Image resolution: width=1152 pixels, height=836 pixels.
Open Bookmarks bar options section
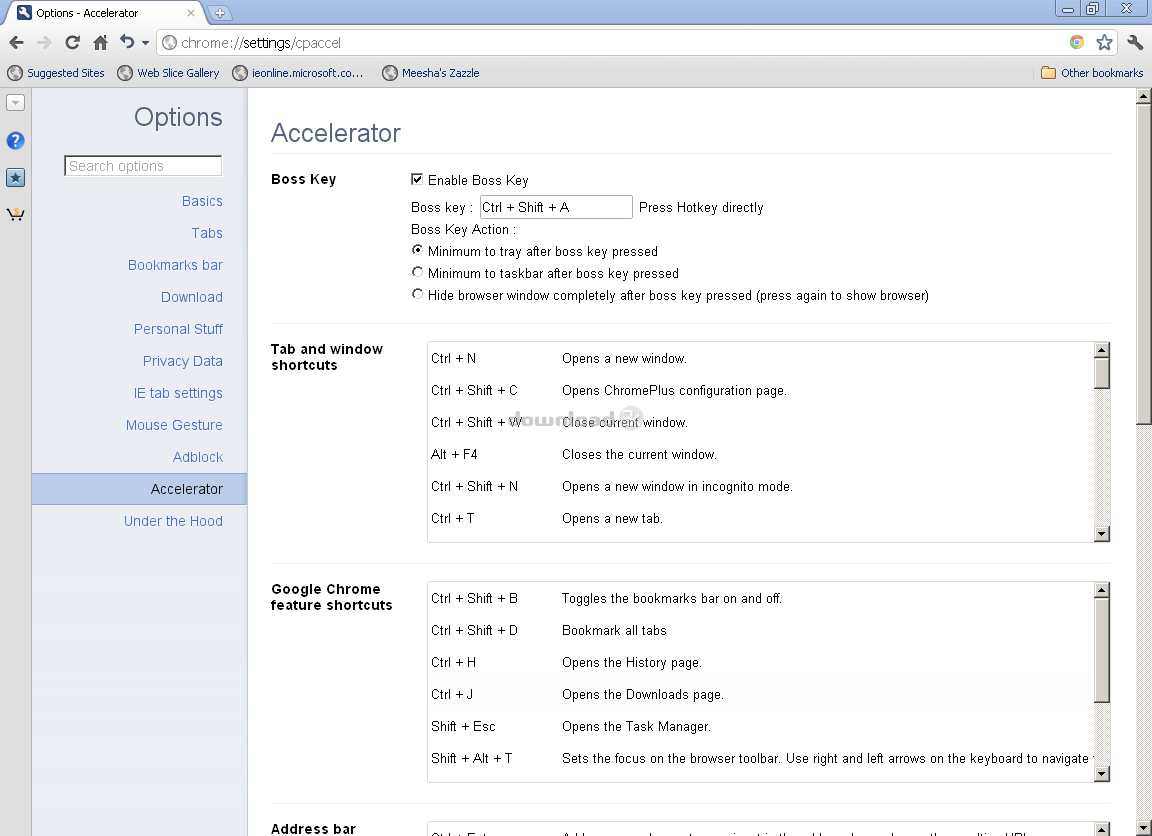click(x=175, y=265)
